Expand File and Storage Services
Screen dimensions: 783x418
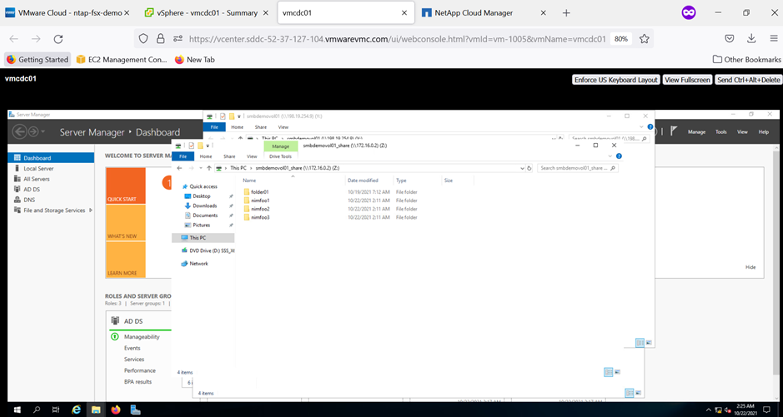[x=90, y=210]
